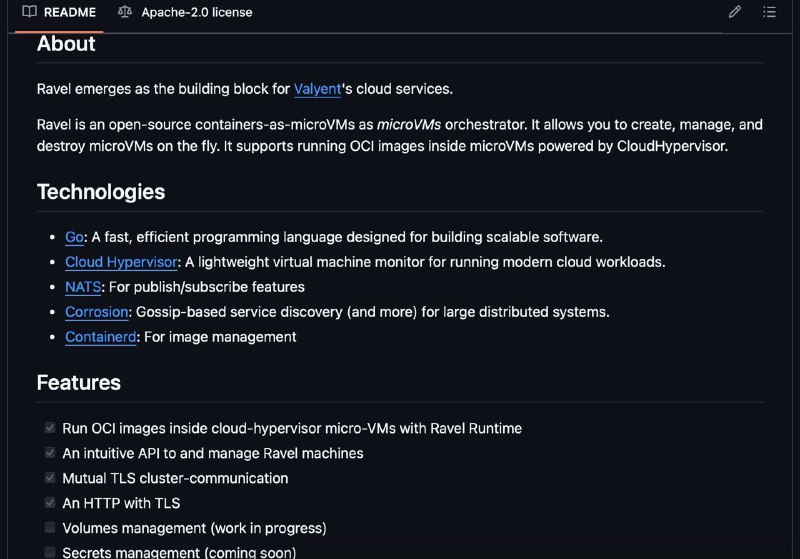The height and width of the screenshot is (559, 800).
Task: Open the Containerd link
Action: click(101, 337)
